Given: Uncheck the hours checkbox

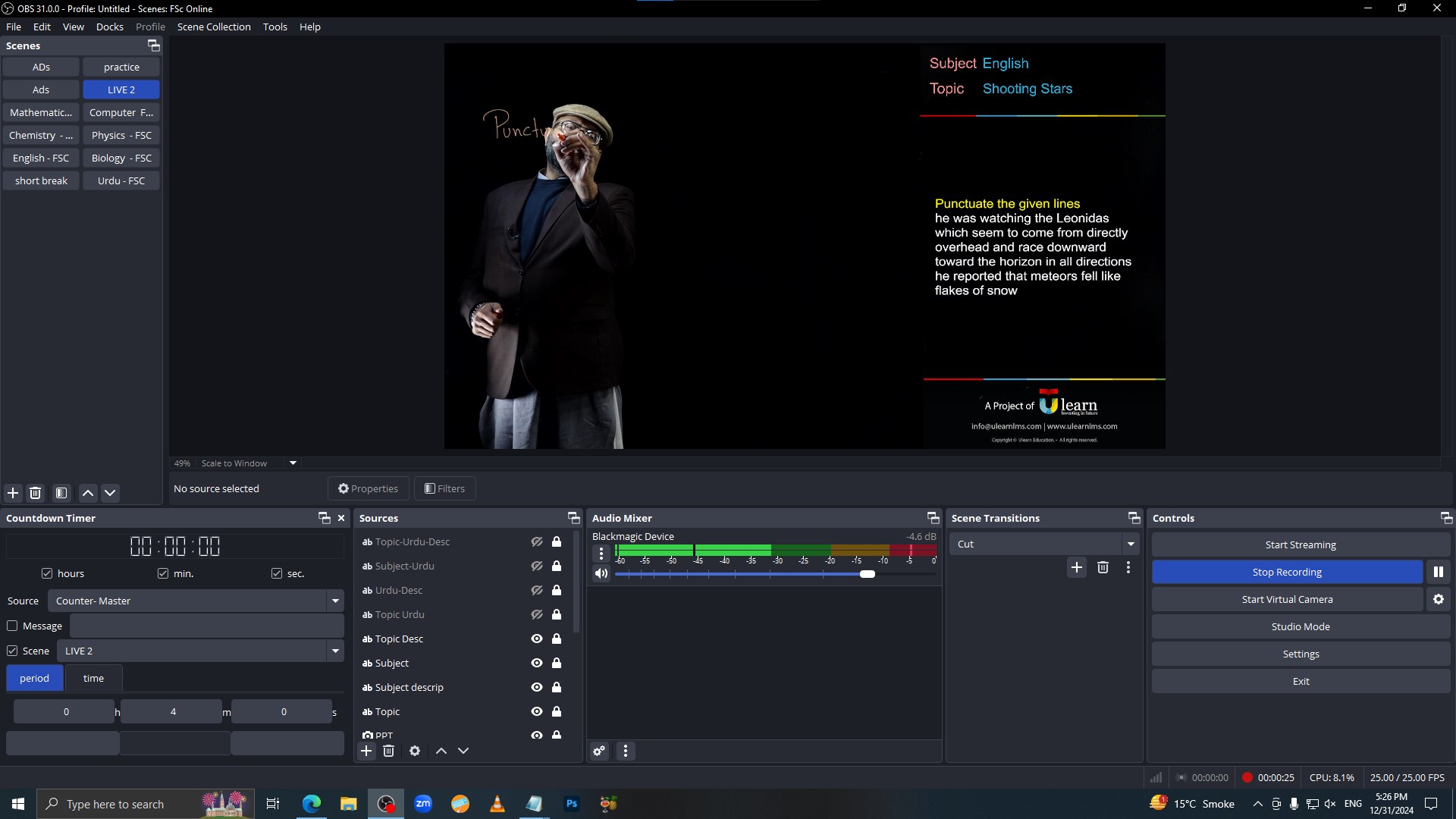Looking at the screenshot, I should click(47, 573).
